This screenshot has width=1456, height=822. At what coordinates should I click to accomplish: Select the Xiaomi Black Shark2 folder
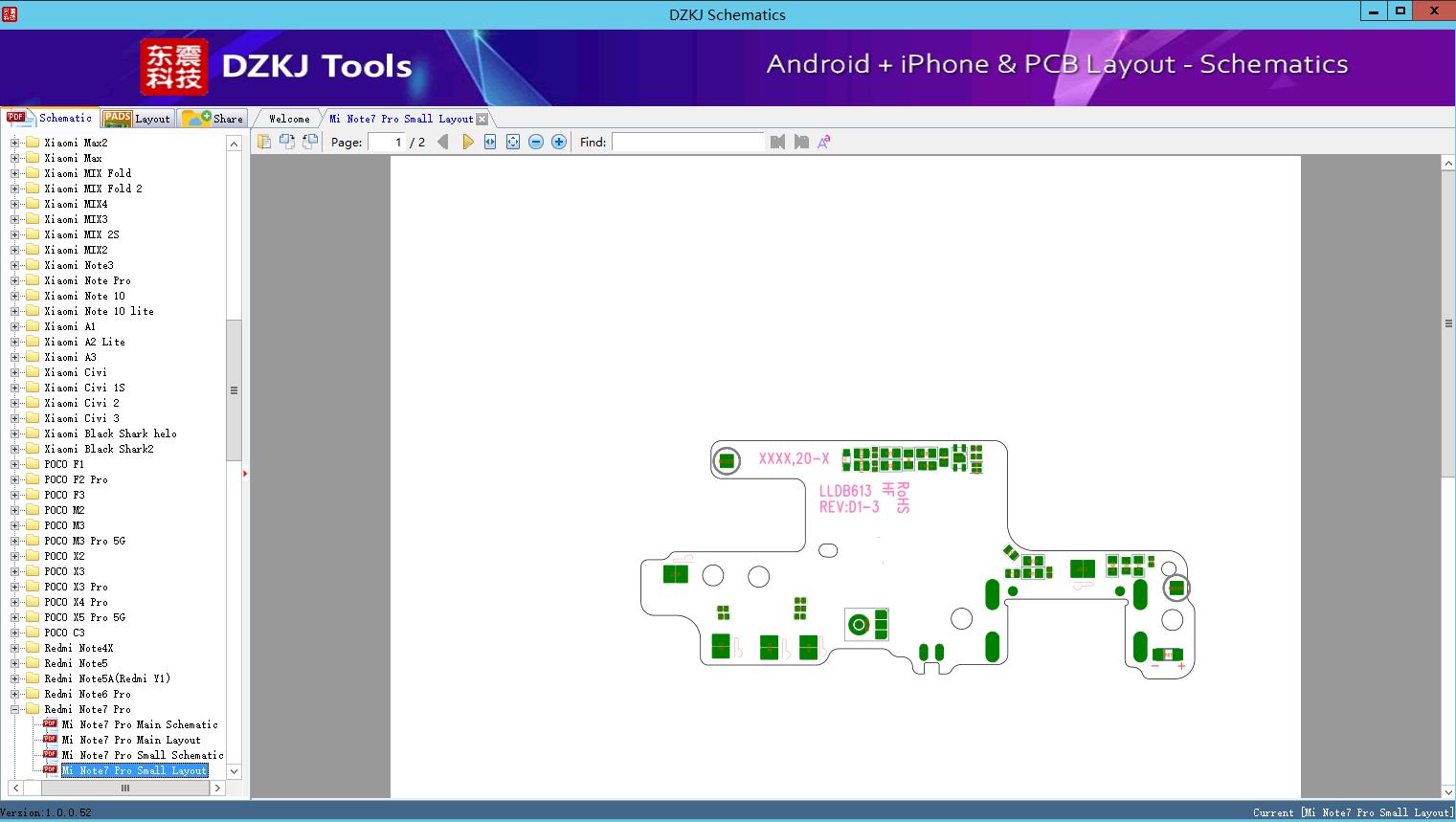(99, 449)
